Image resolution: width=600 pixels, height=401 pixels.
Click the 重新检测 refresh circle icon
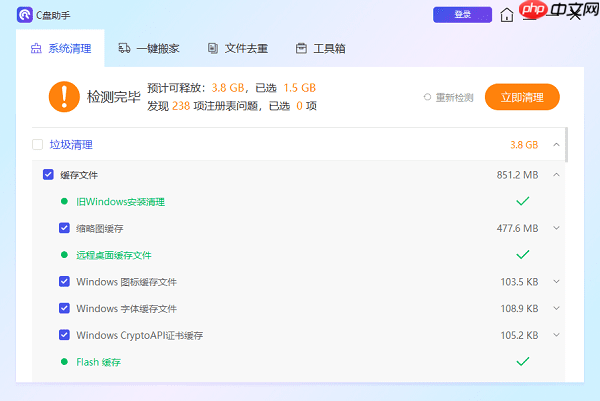pos(427,97)
